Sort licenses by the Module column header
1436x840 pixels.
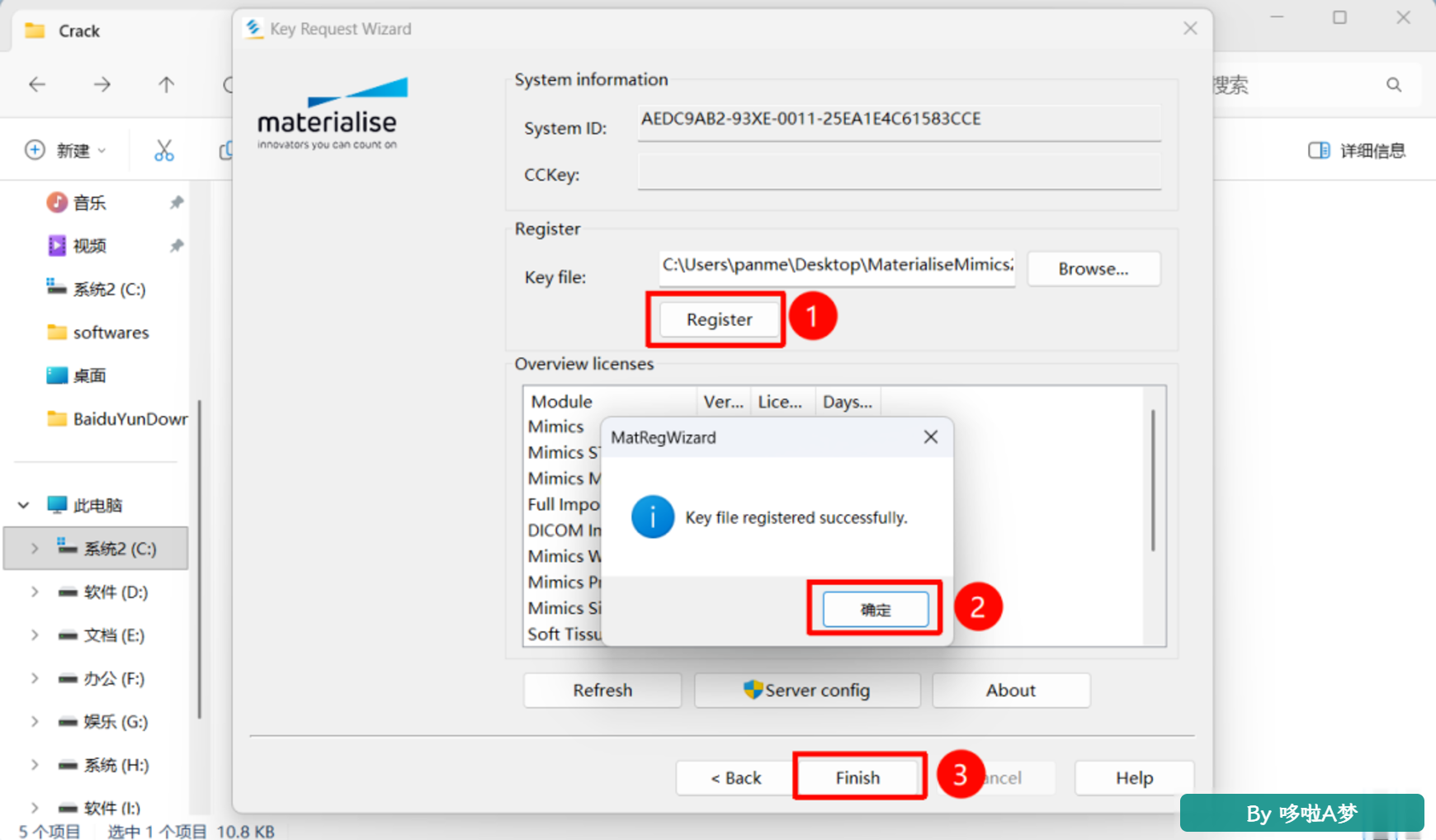[x=611, y=402]
